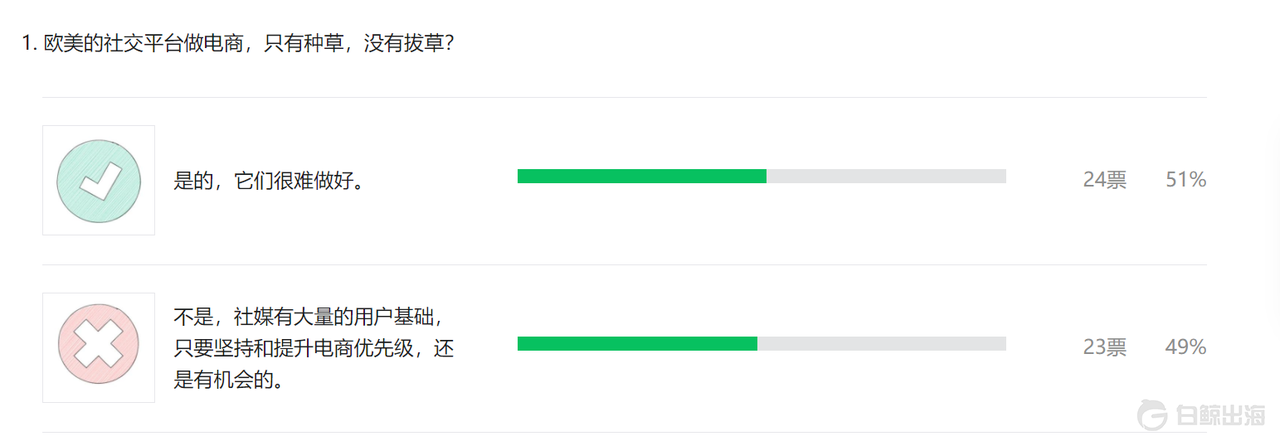Screen dimensions: 1280x446
Task: Select the option 是的，它们很难做好。
Action: pos(269,181)
